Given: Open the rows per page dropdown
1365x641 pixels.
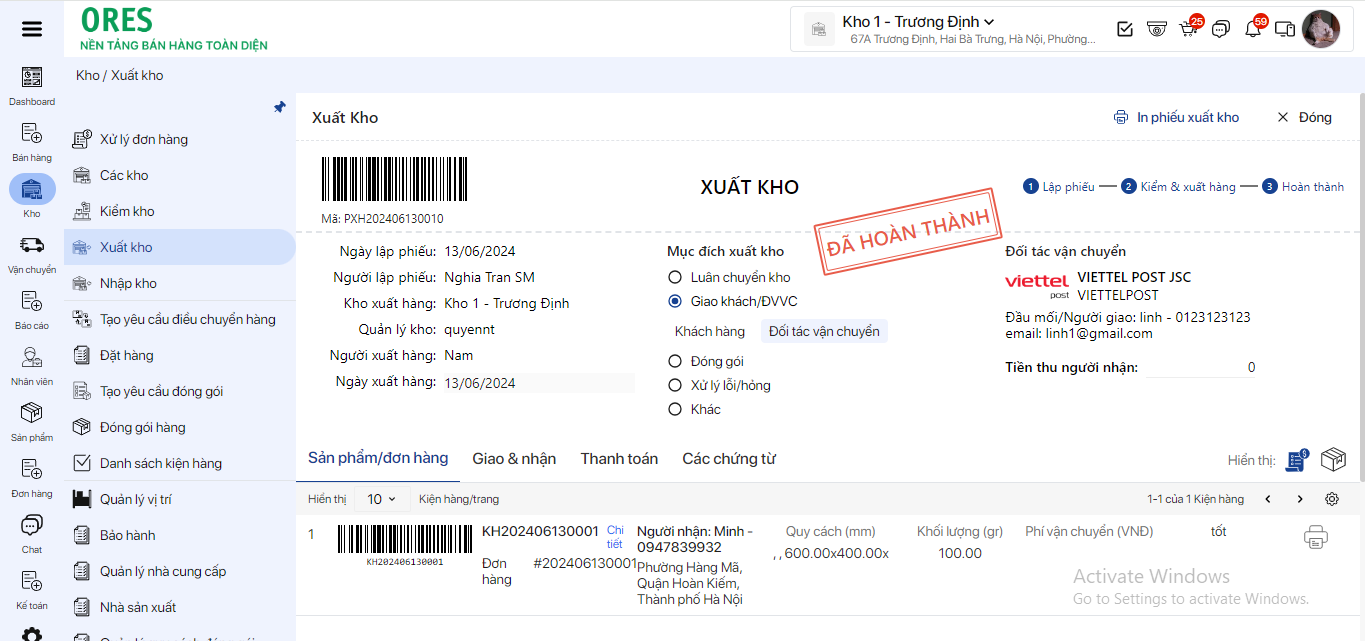Looking at the screenshot, I should coord(380,499).
